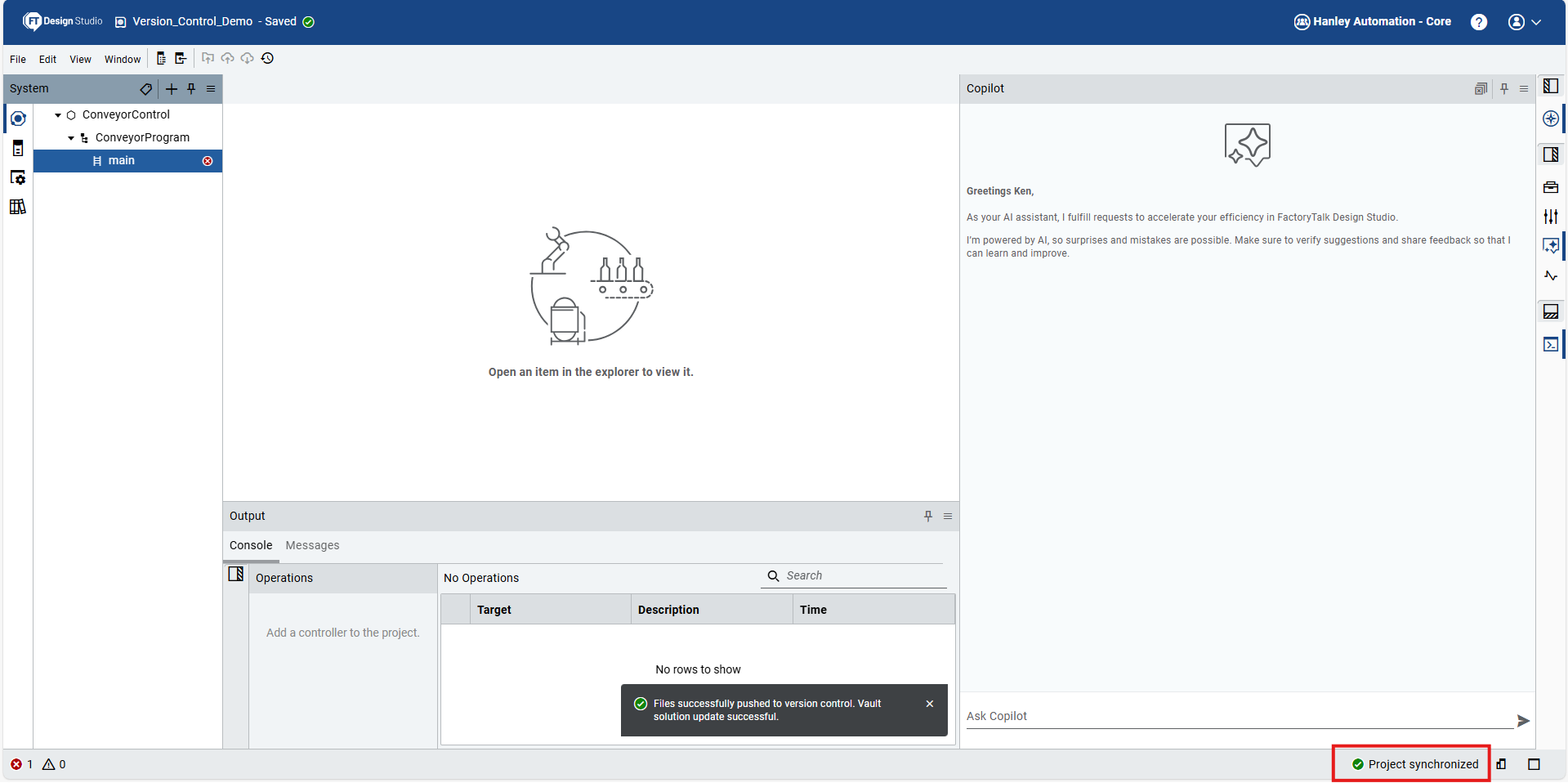Click the small panel layout icon in status bar
Image resolution: width=1568 pixels, height=783 pixels.
(x=1502, y=765)
